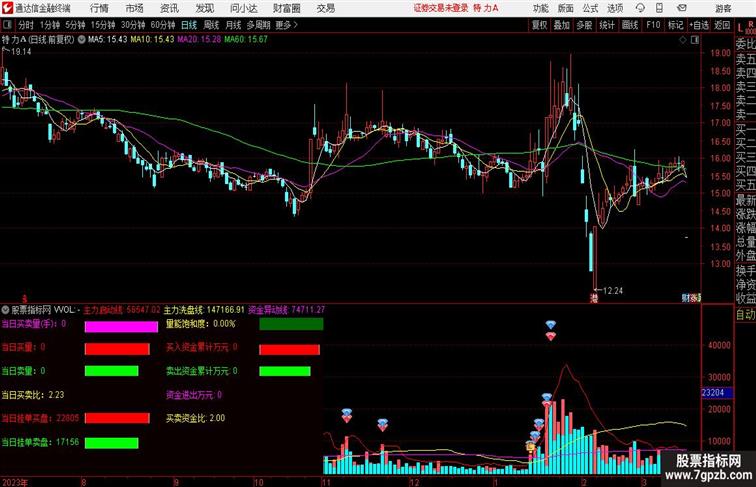The image size is (756, 487).
Task: Open the 问小达 menu
Action: coord(243,8)
